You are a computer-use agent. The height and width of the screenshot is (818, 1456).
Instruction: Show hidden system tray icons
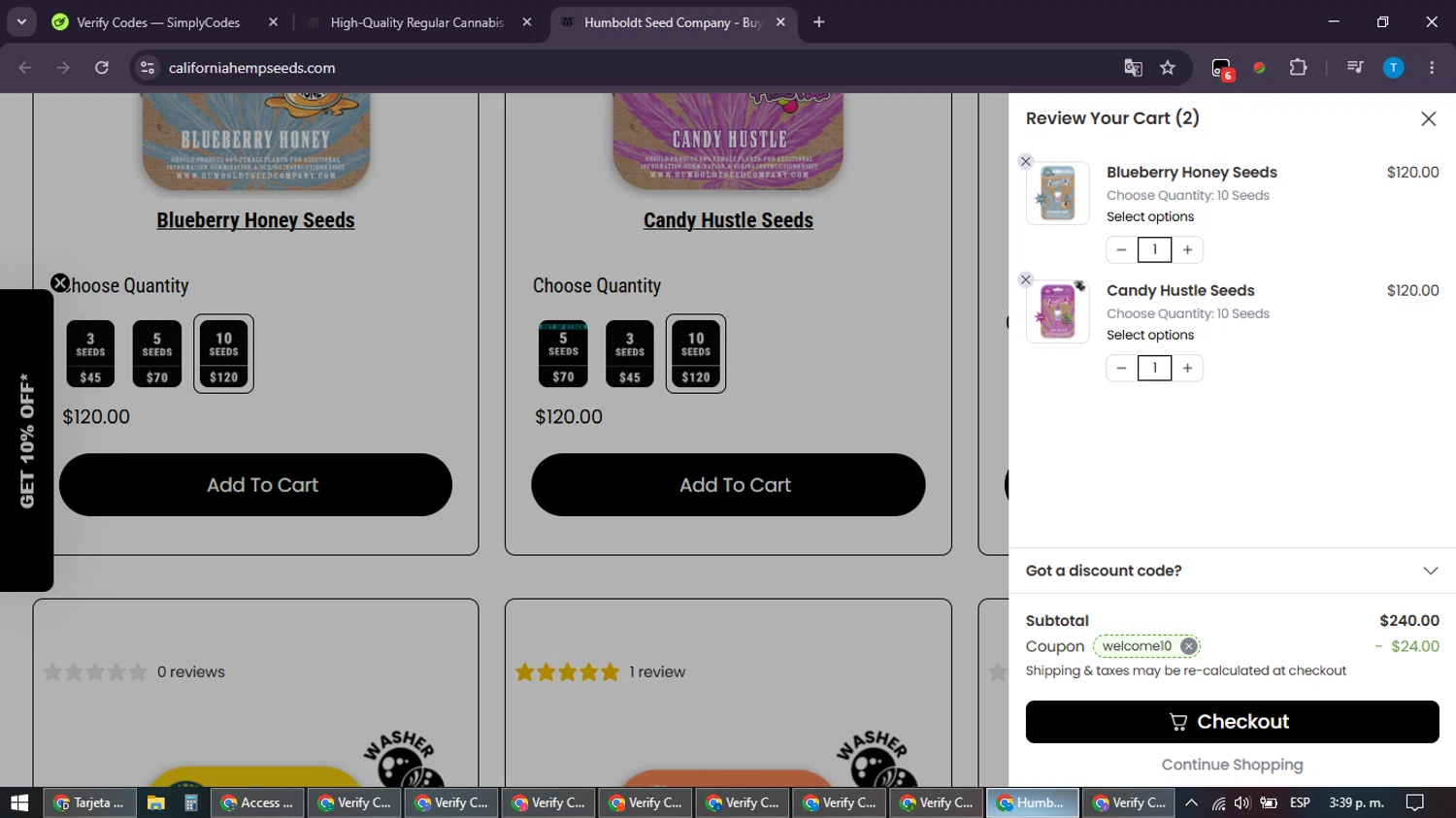[1192, 802]
